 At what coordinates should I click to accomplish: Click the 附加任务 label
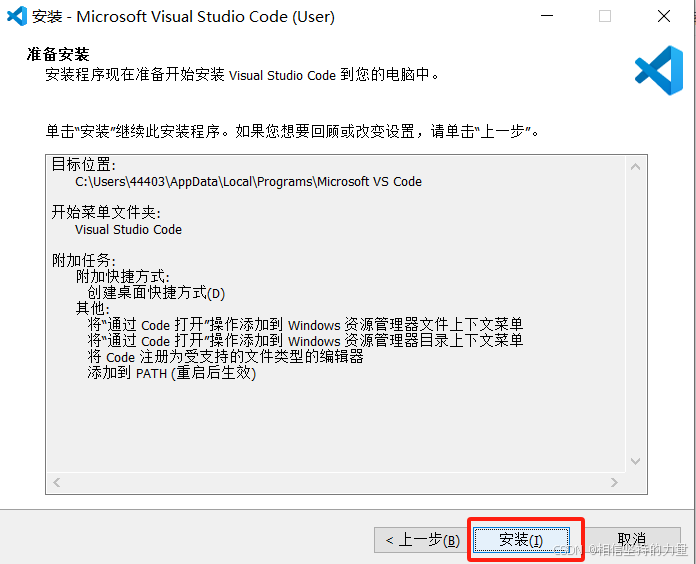point(84,260)
